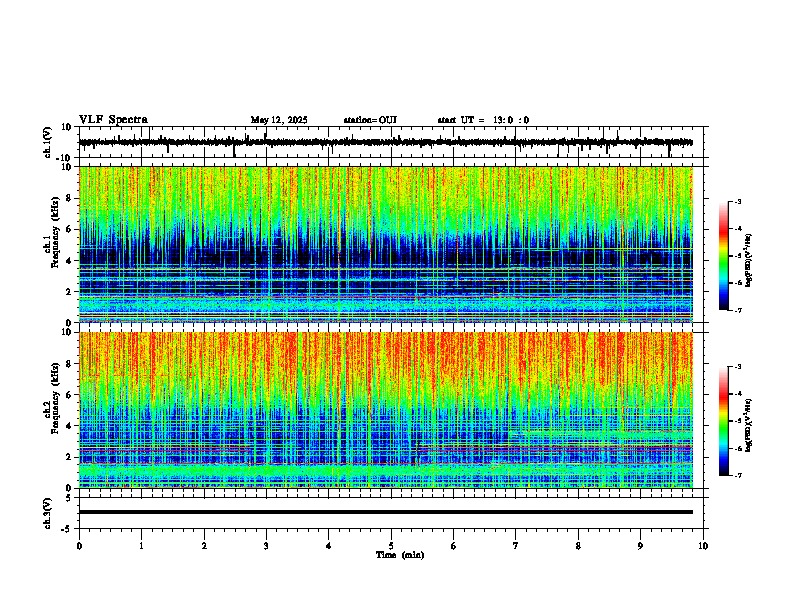Click time axis tick label "3"

266,546
